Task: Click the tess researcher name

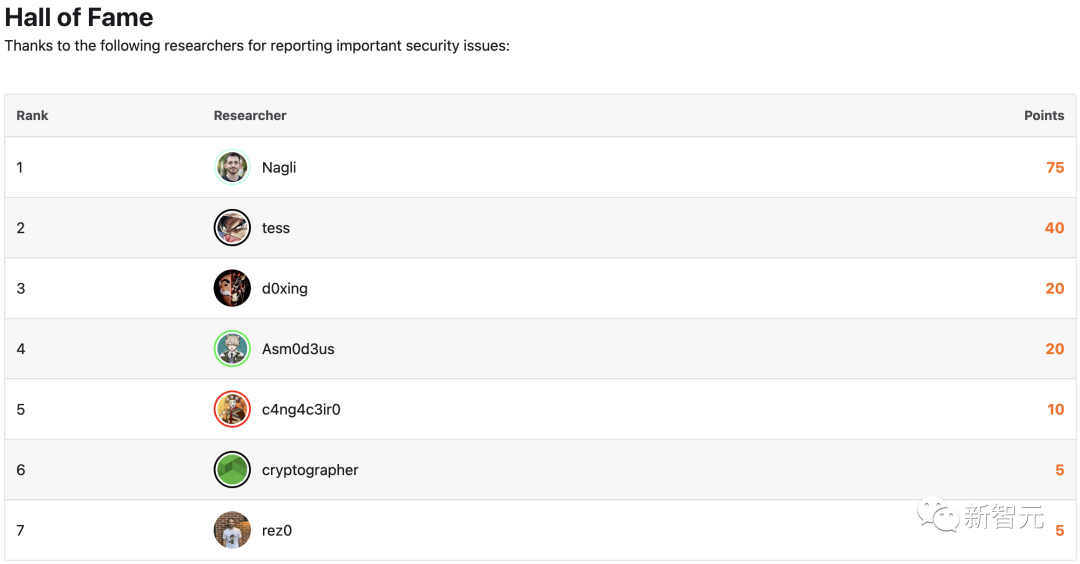Action: 276,228
